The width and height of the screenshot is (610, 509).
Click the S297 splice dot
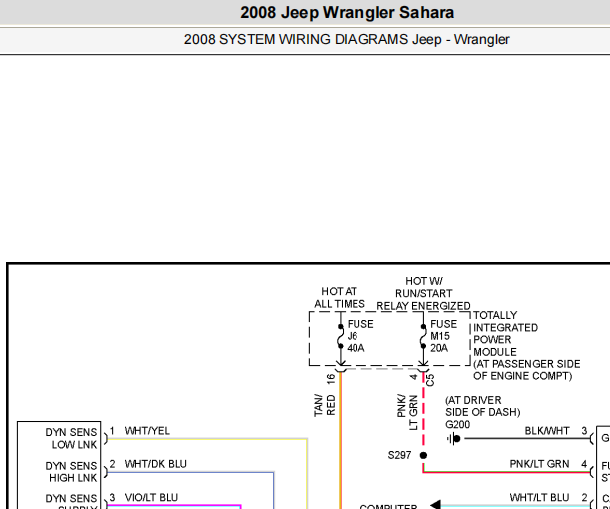(423, 455)
